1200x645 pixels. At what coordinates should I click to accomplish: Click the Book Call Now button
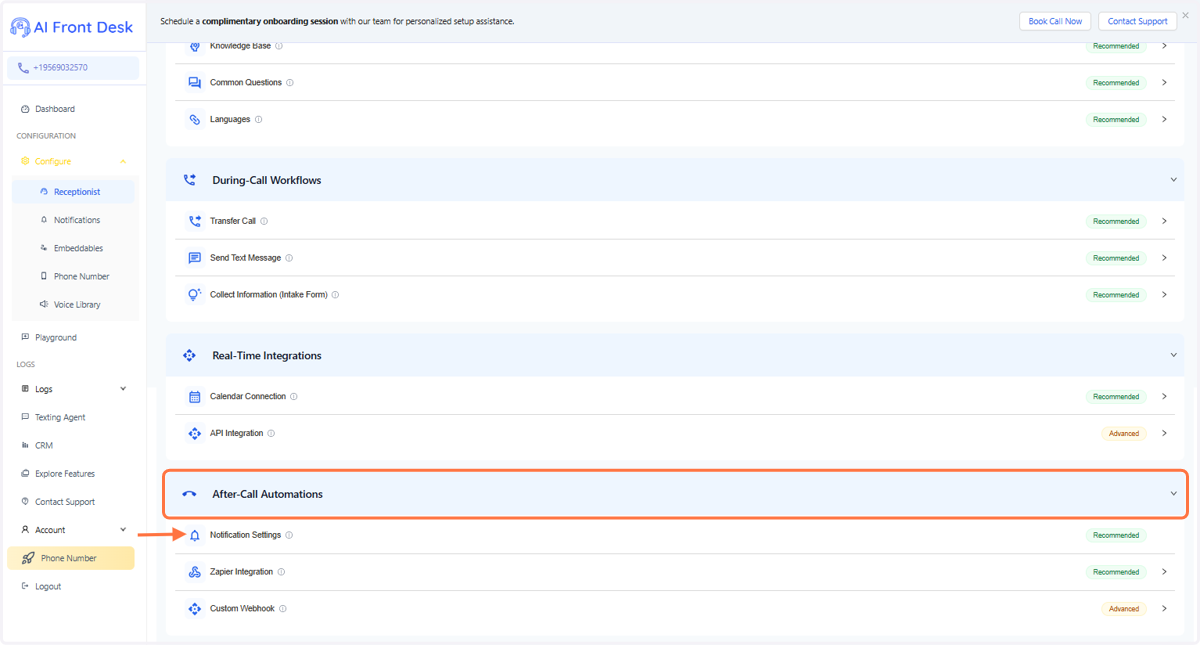(1055, 21)
